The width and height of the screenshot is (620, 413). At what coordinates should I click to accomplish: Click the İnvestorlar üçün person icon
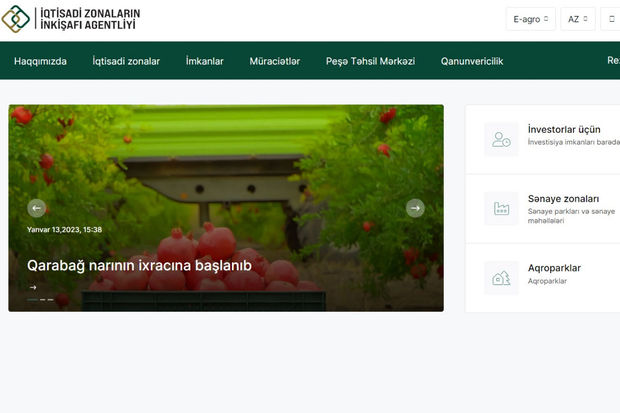[501, 140]
